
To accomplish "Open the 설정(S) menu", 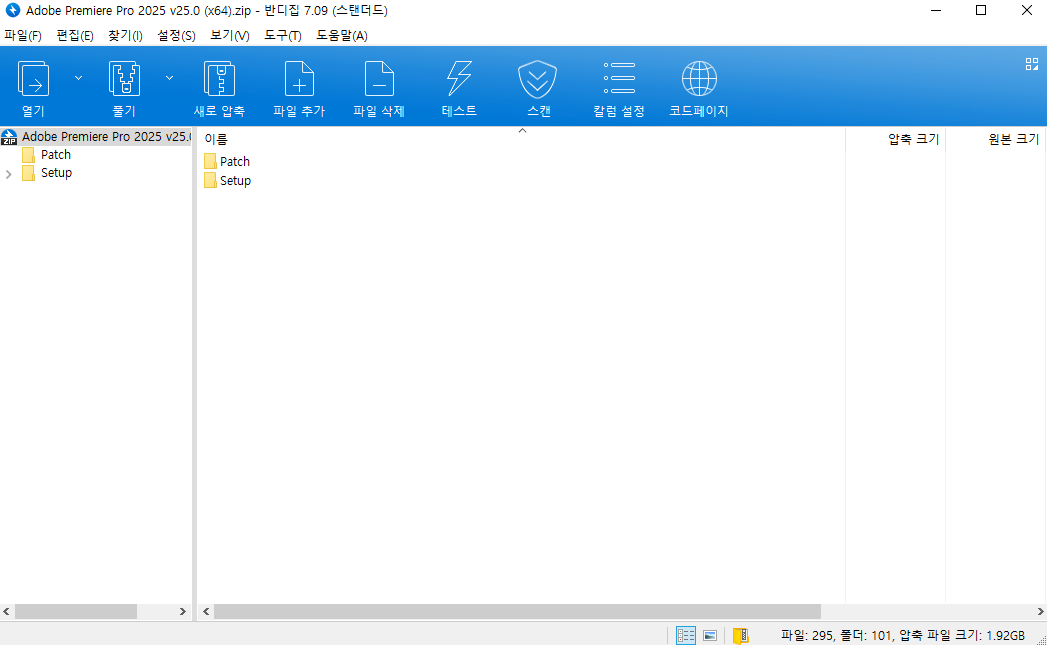I will (176, 35).
